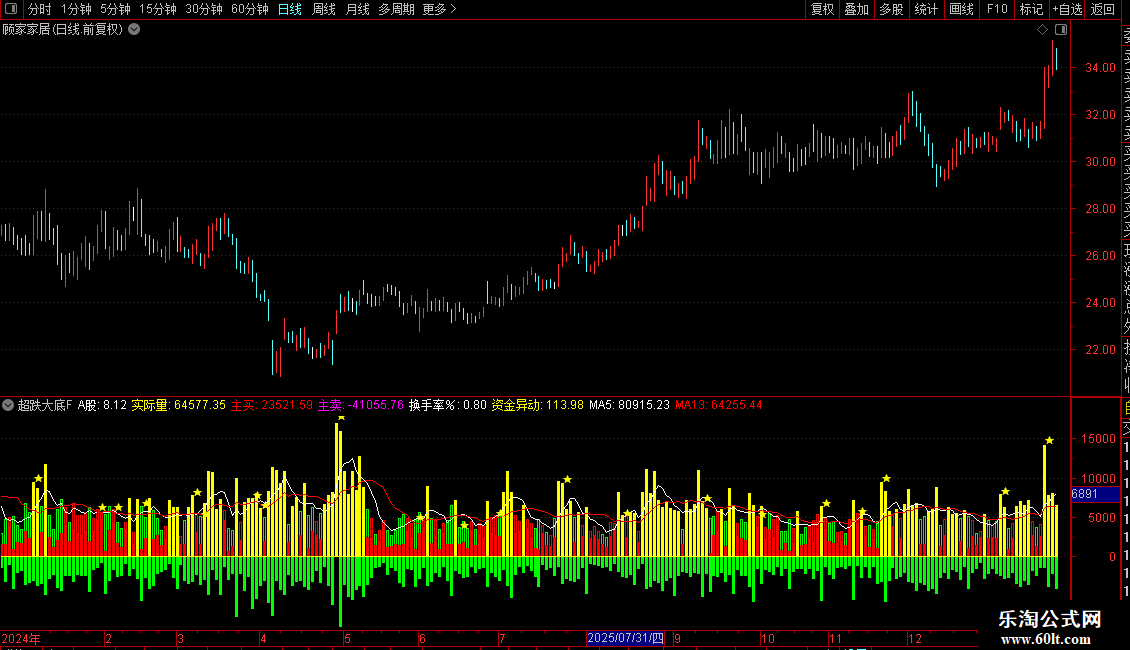Click month 12 on the time axis

tap(915, 638)
